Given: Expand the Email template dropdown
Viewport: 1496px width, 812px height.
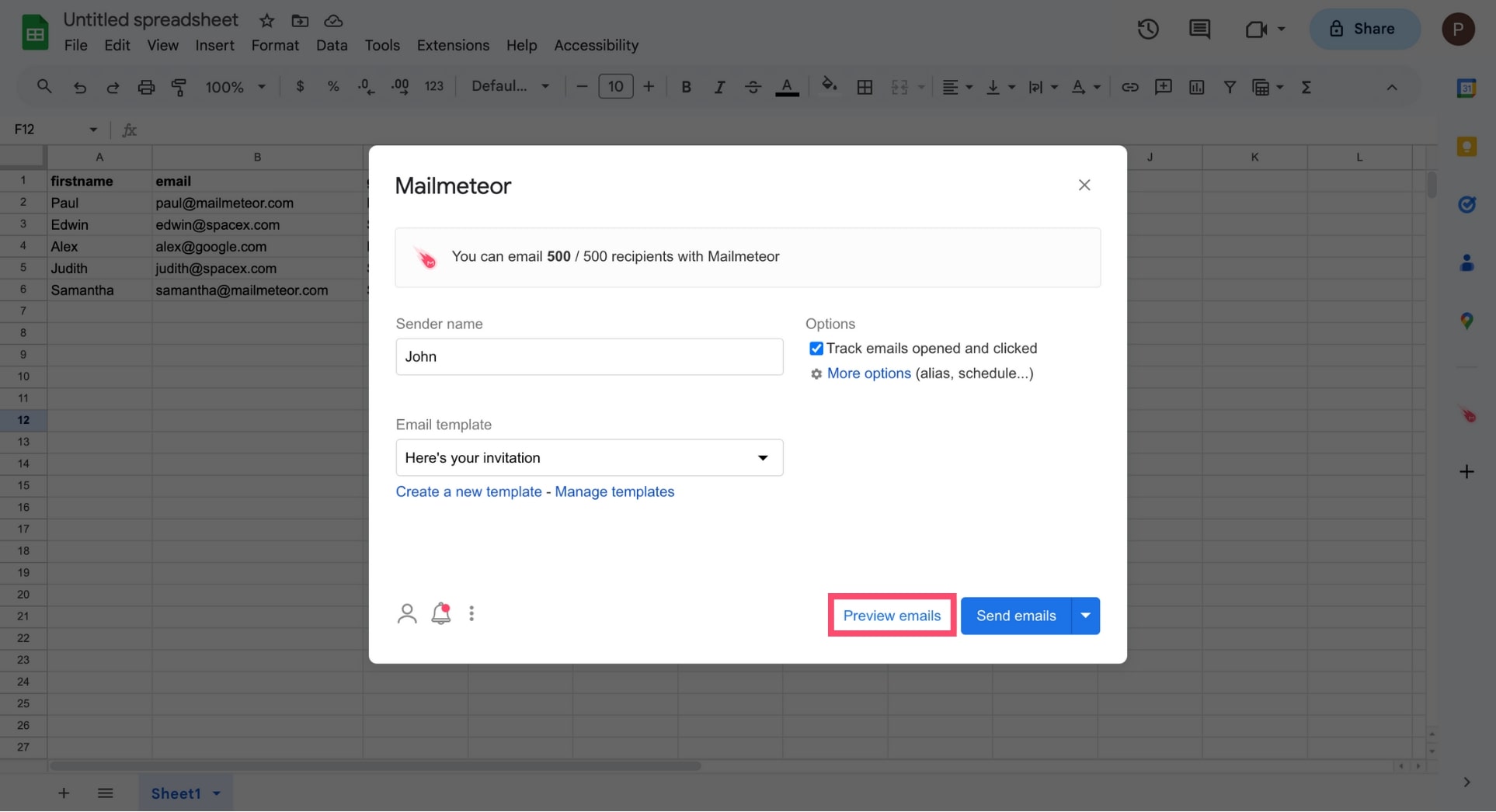Looking at the screenshot, I should (x=590, y=457).
